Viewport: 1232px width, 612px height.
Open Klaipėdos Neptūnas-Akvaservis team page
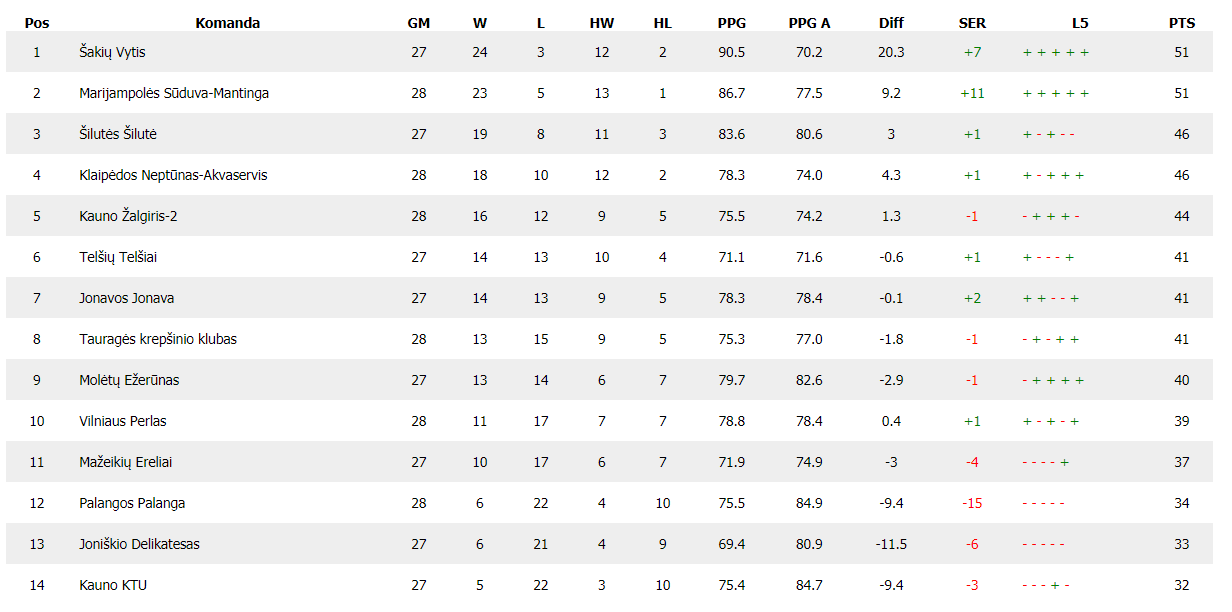(173, 175)
